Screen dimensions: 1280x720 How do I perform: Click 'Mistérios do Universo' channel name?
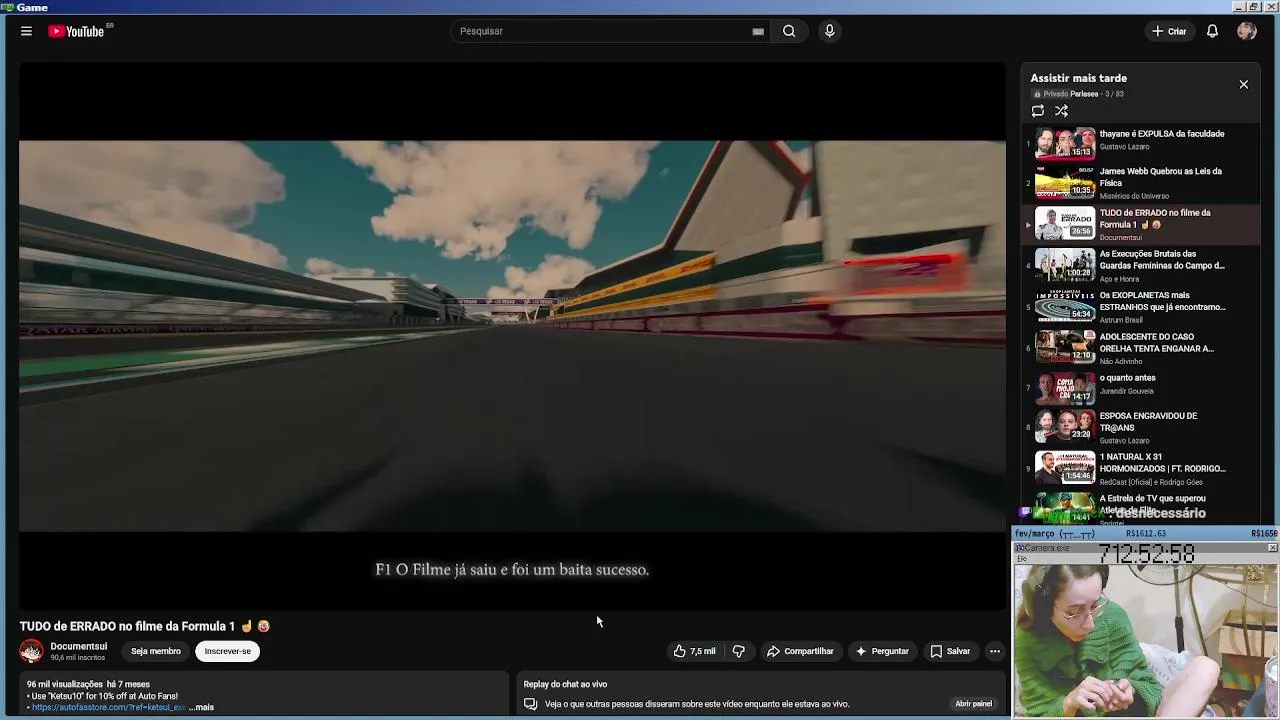[1134, 196]
